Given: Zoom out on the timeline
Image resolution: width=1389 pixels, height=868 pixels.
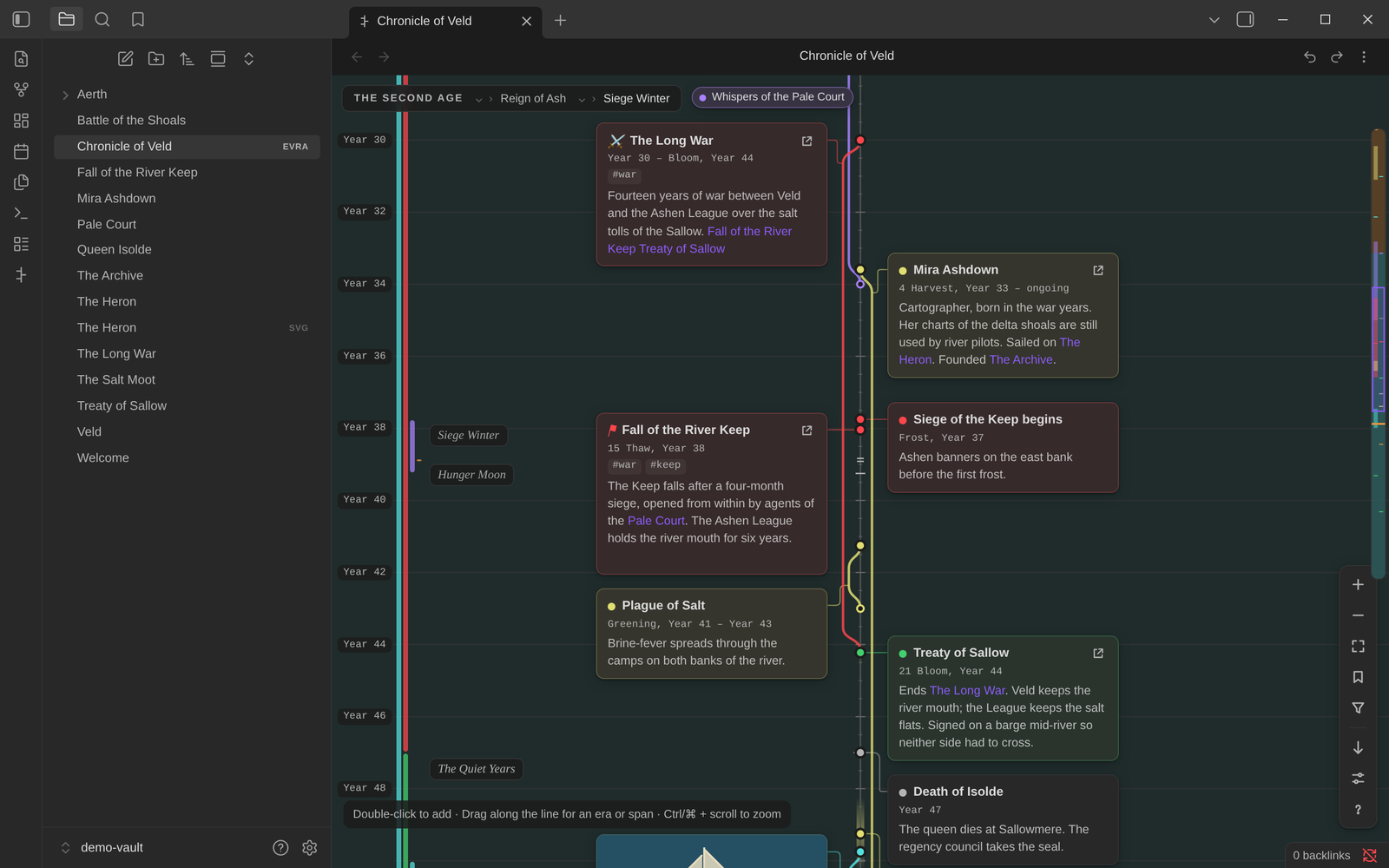Looking at the screenshot, I should click(x=1358, y=615).
